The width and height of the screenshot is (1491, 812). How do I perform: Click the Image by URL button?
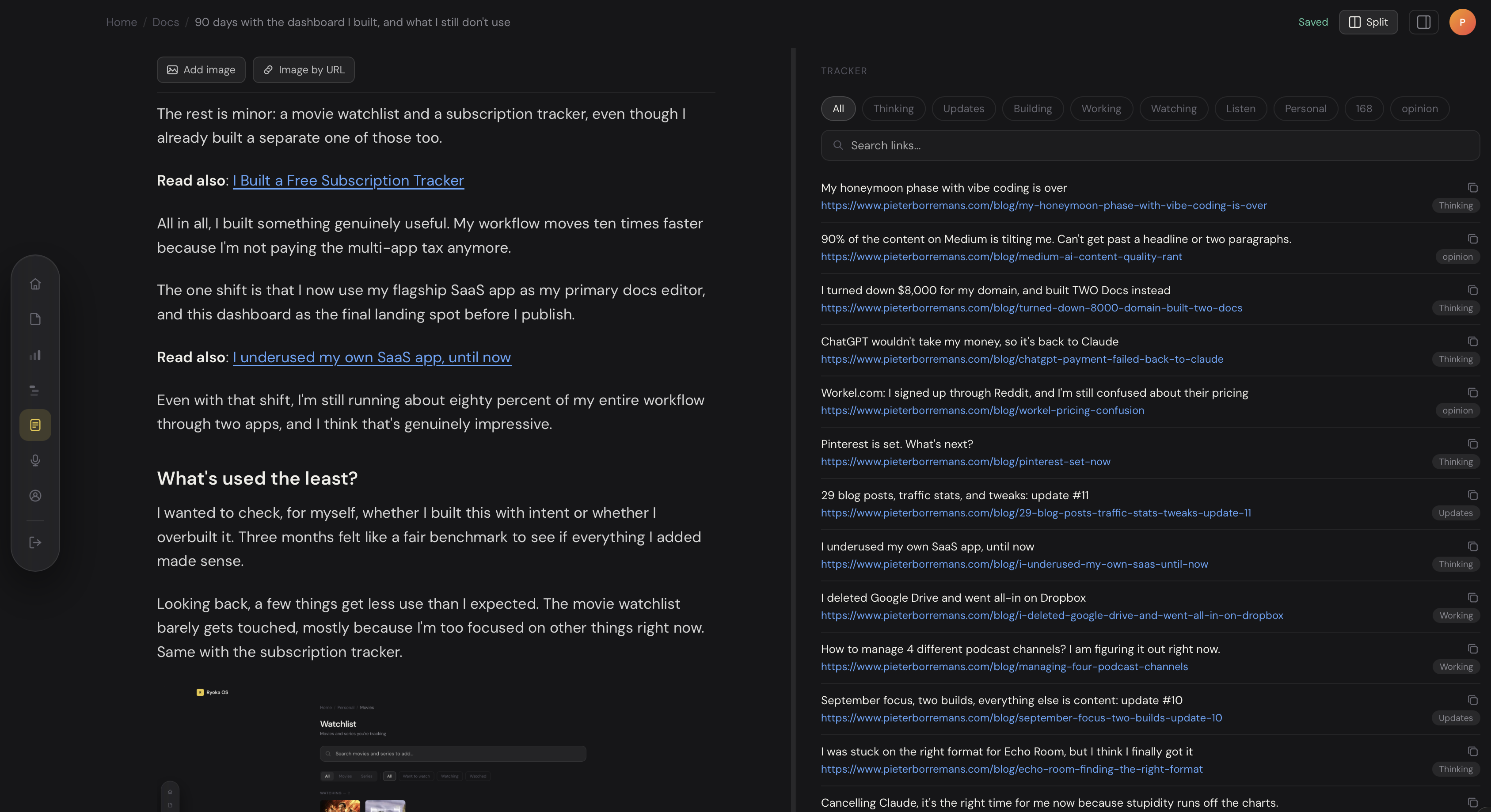303,69
